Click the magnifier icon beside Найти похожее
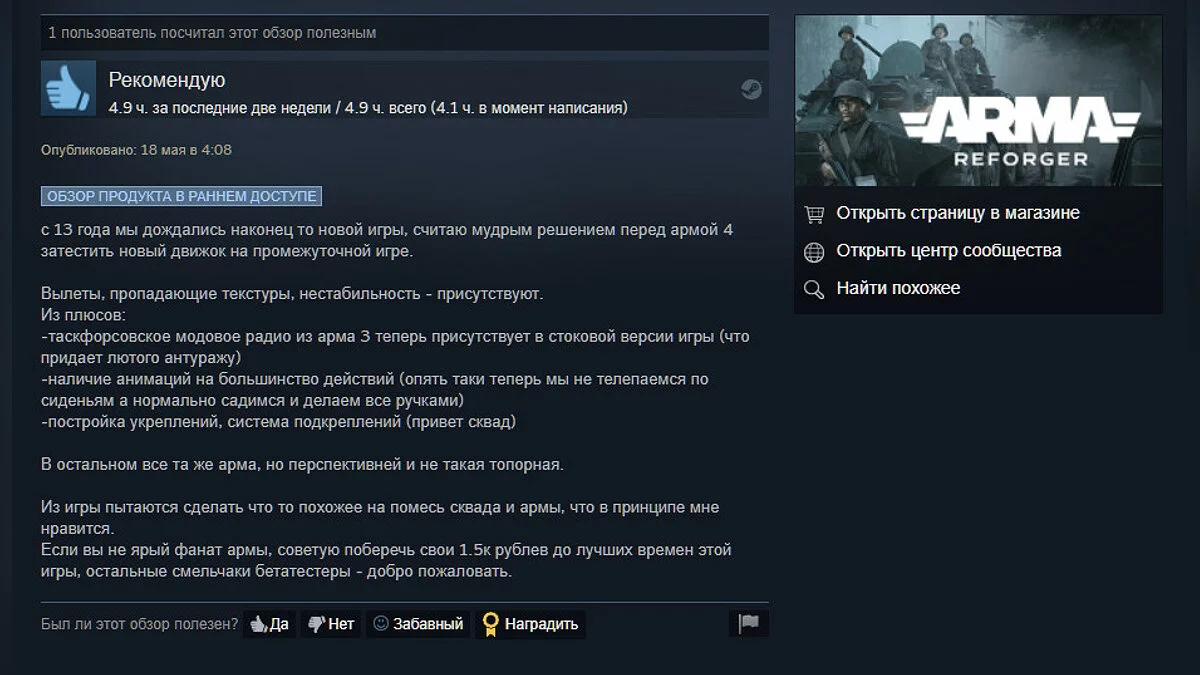 click(x=814, y=289)
